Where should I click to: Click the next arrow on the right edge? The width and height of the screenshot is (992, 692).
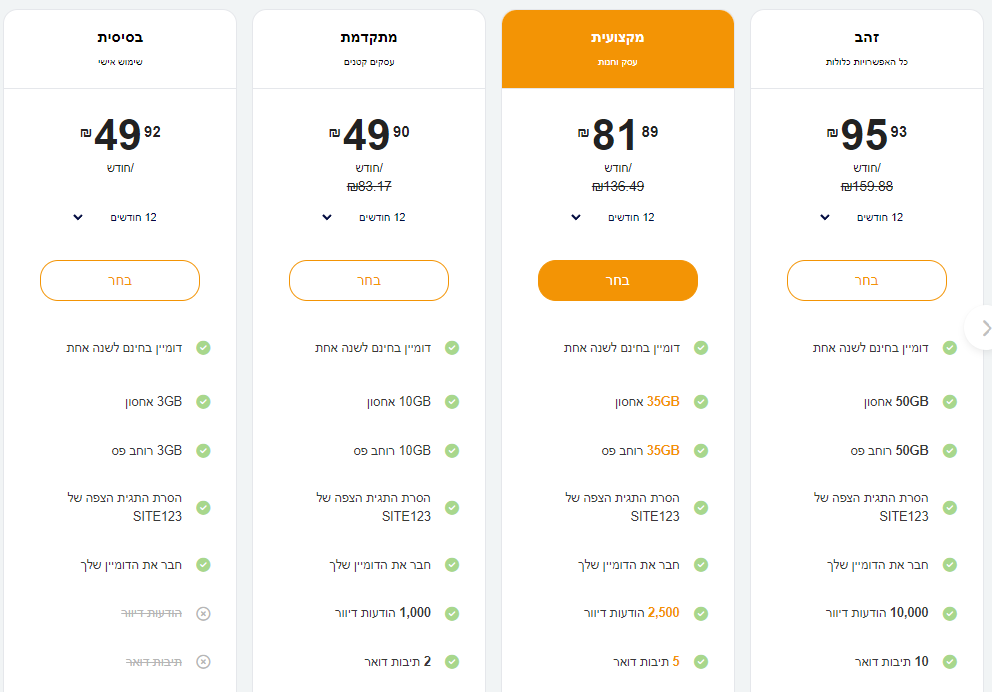click(985, 328)
